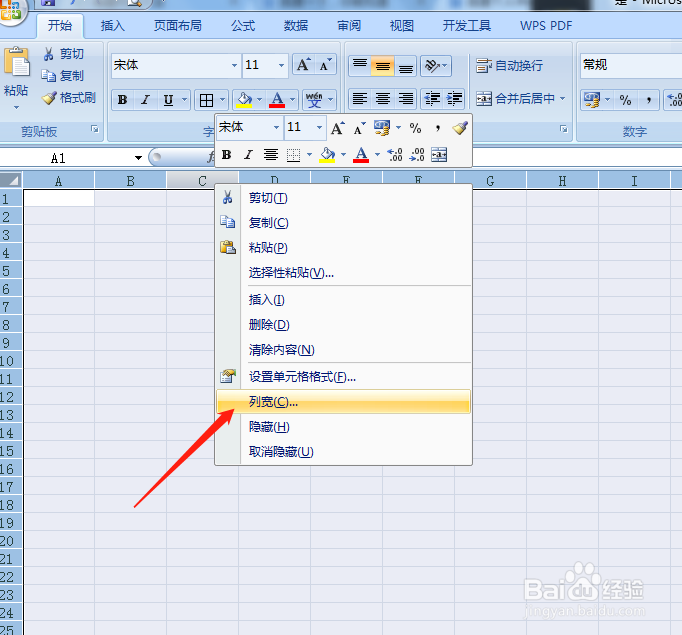Select column H header
The image size is (682, 635).
(x=562, y=181)
